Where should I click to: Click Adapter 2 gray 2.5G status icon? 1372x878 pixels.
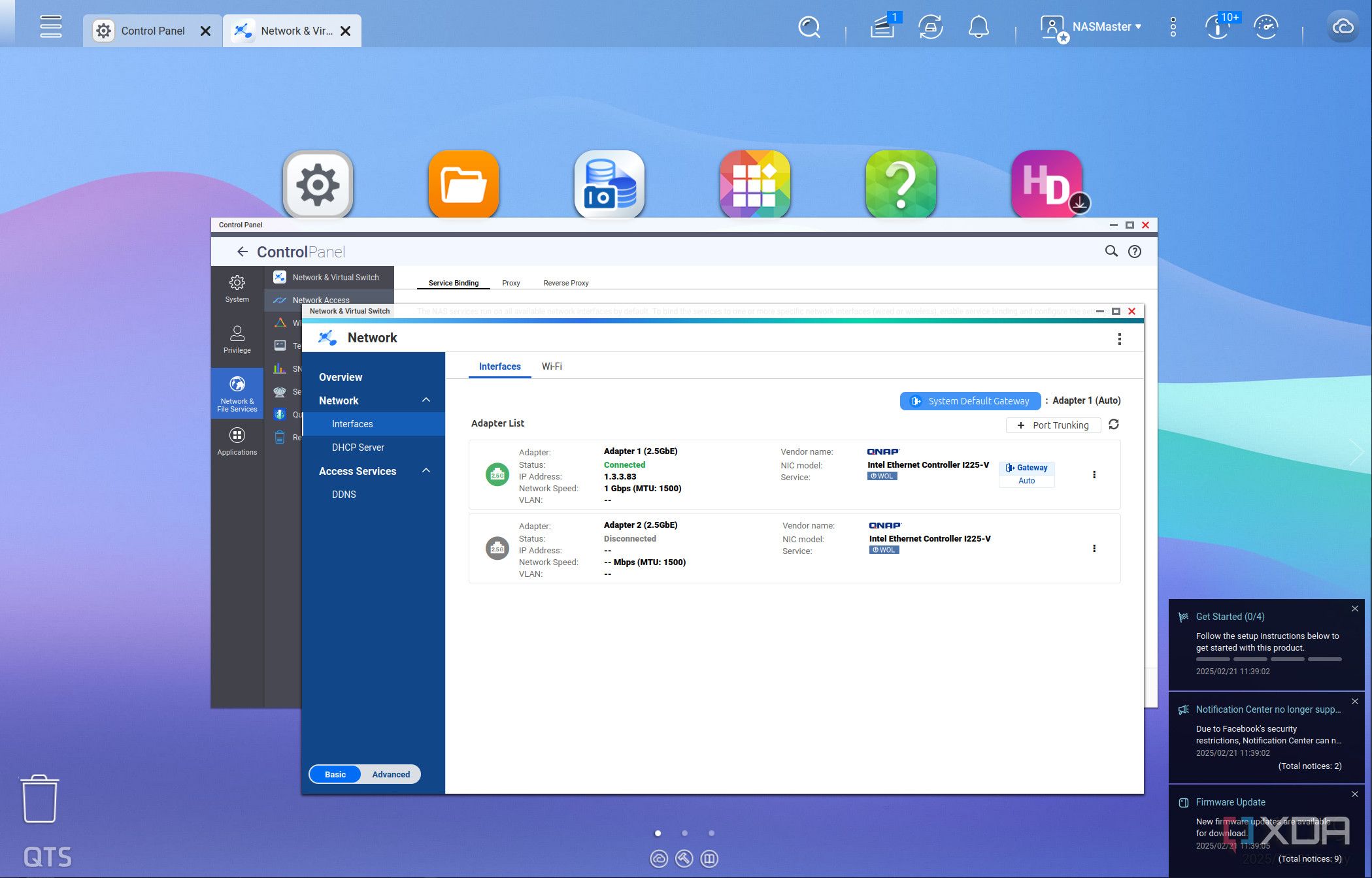coord(497,549)
